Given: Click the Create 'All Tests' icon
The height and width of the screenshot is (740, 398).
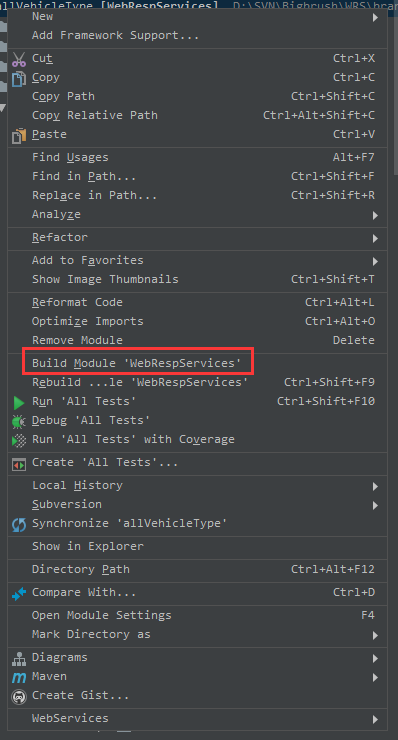Looking at the screenshot, I should pyautogui.click(x=19, y=464).
